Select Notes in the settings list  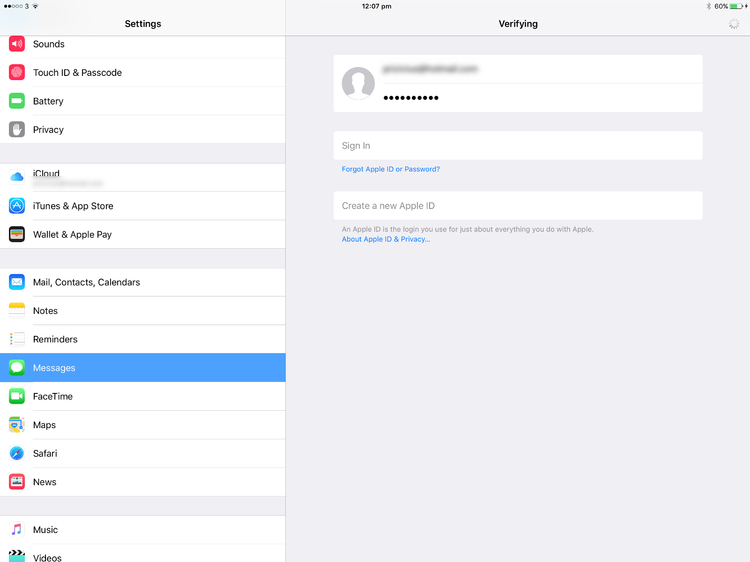coord(143,311)
